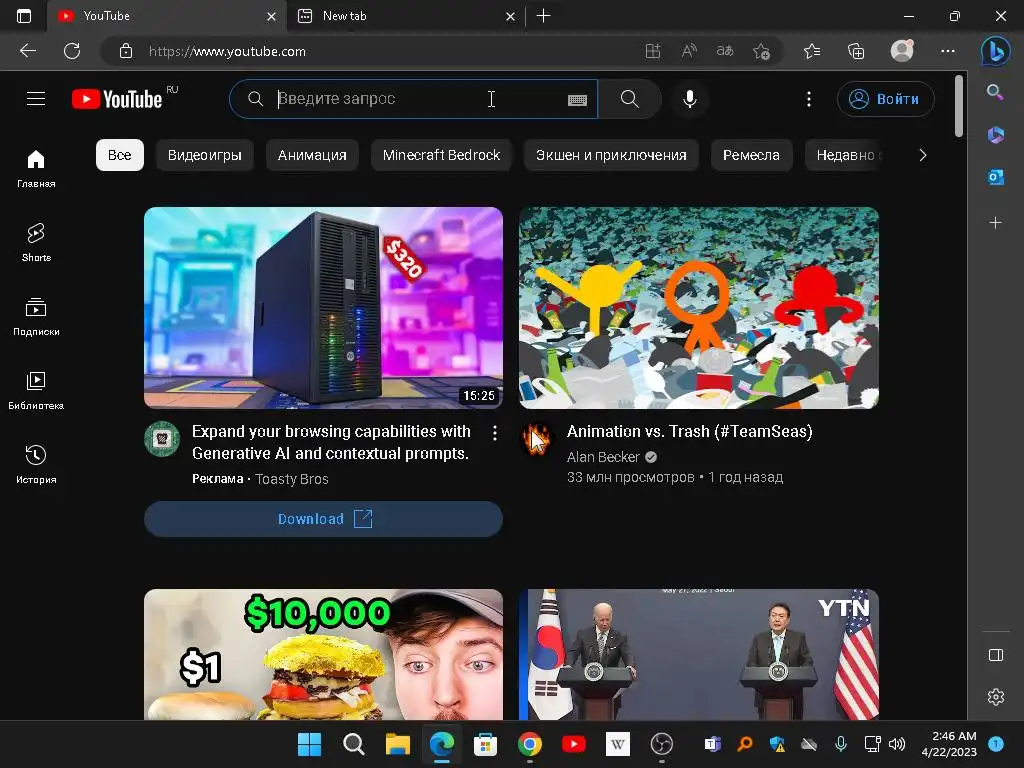Open ad options three-dot menu
1024x768 pixels.
point(495,433)
